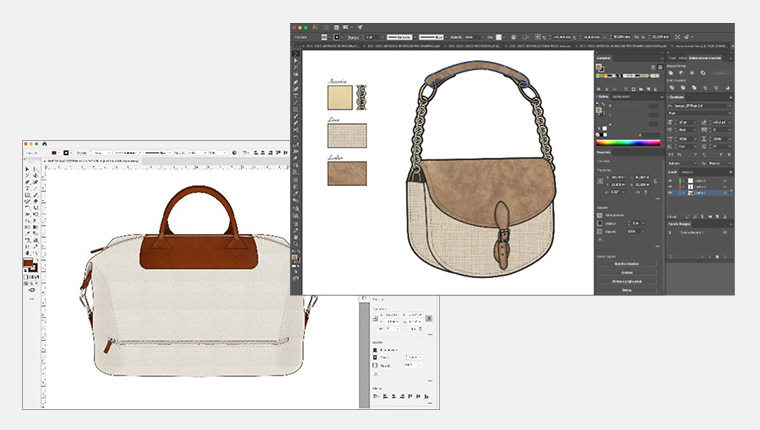Toggle visibility of the middle layer

672,186
